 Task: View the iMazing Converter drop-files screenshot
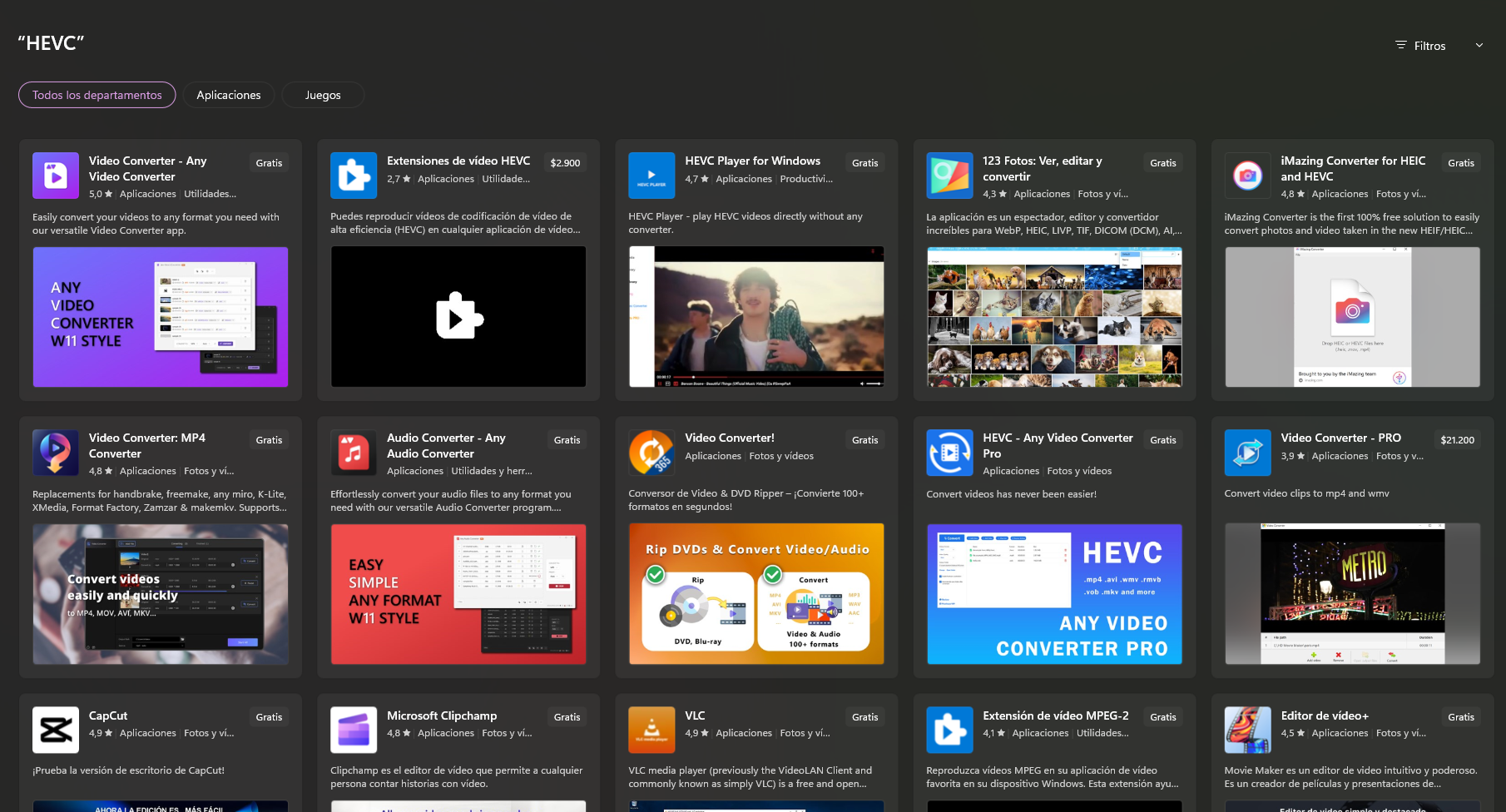(1352, 317)
